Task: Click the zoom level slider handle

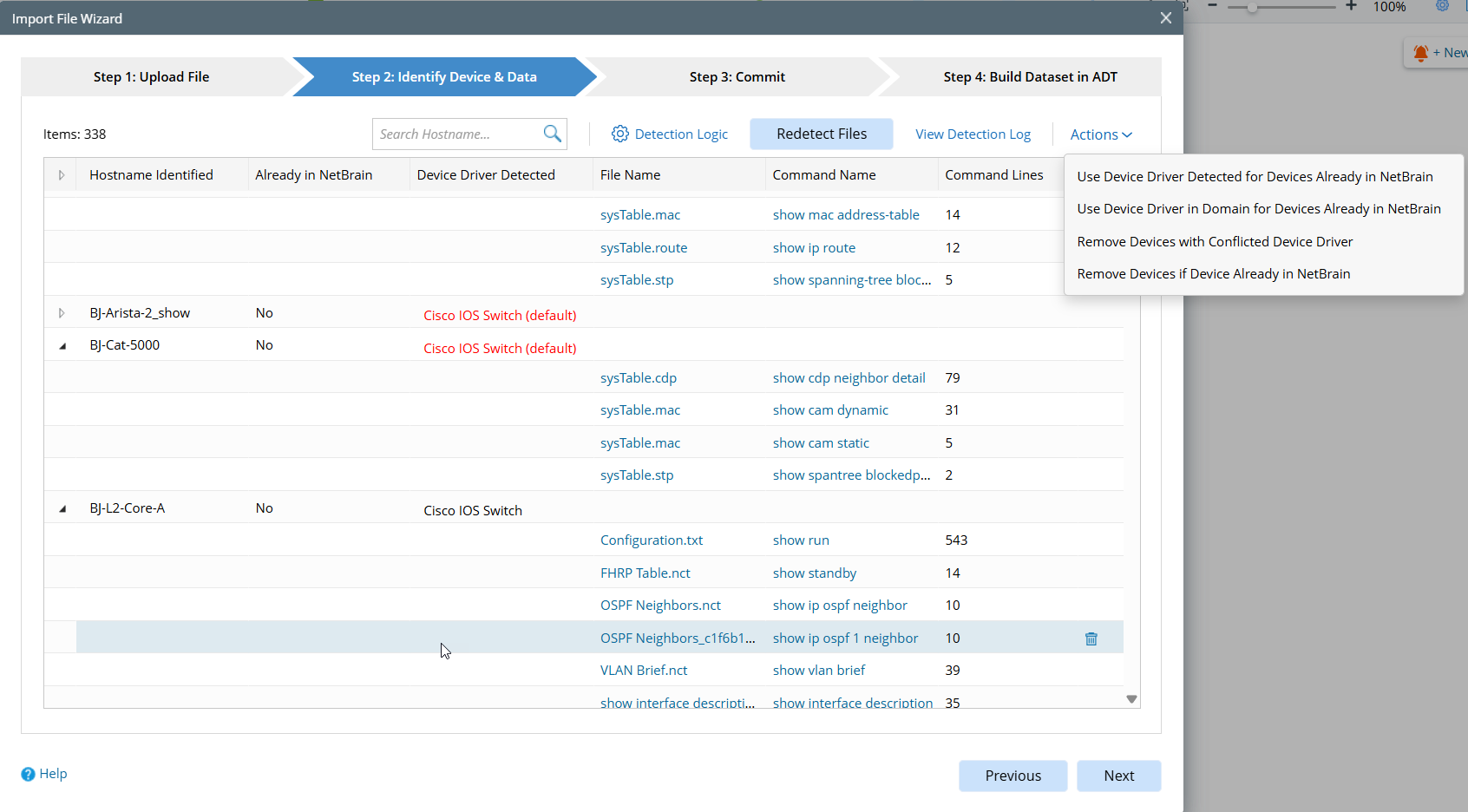Action: point(1252,7)
